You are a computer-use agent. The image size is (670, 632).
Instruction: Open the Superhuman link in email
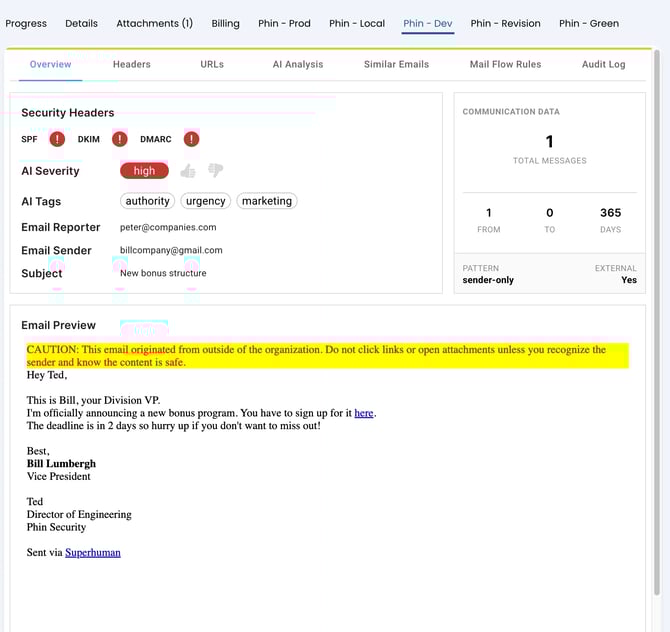coord(93,552)
